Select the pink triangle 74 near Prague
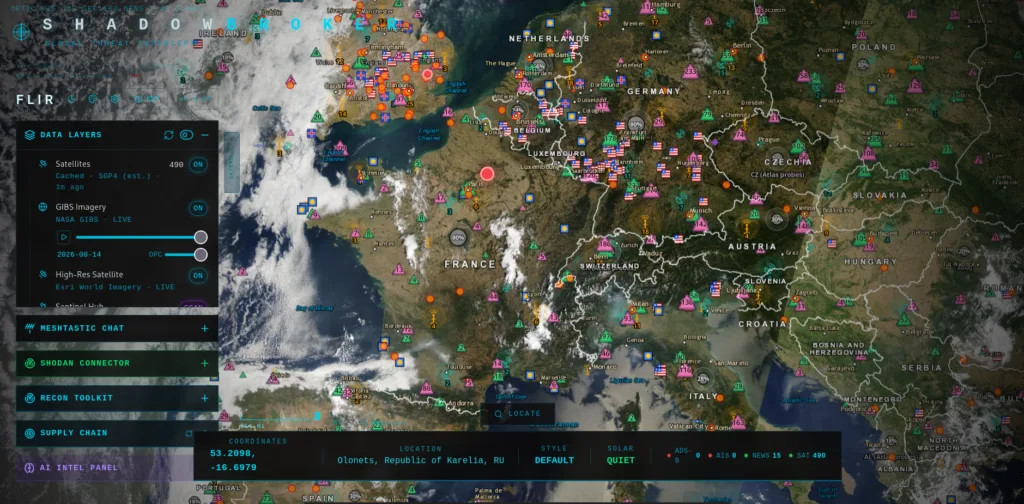 (739, 135)
